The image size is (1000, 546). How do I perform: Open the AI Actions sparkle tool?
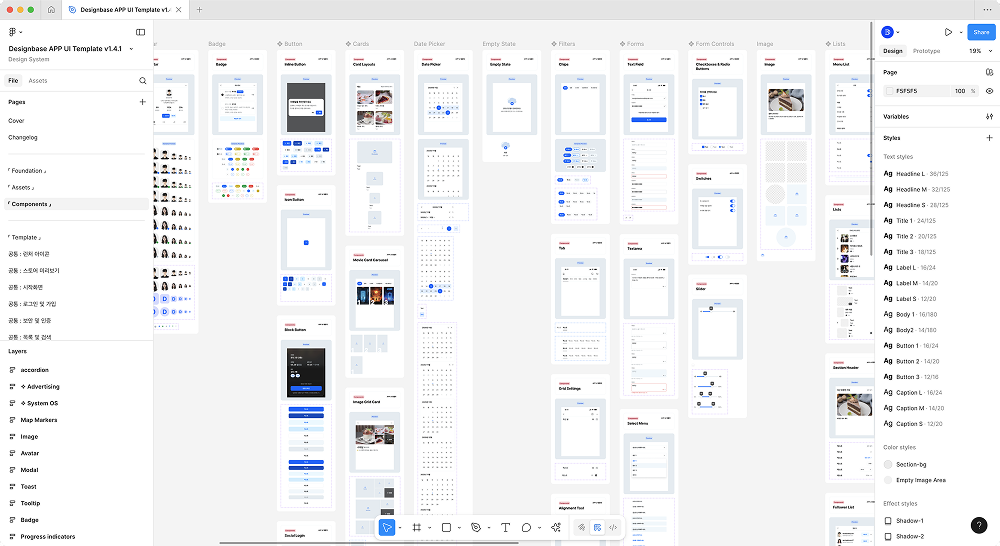pos(555,527)
